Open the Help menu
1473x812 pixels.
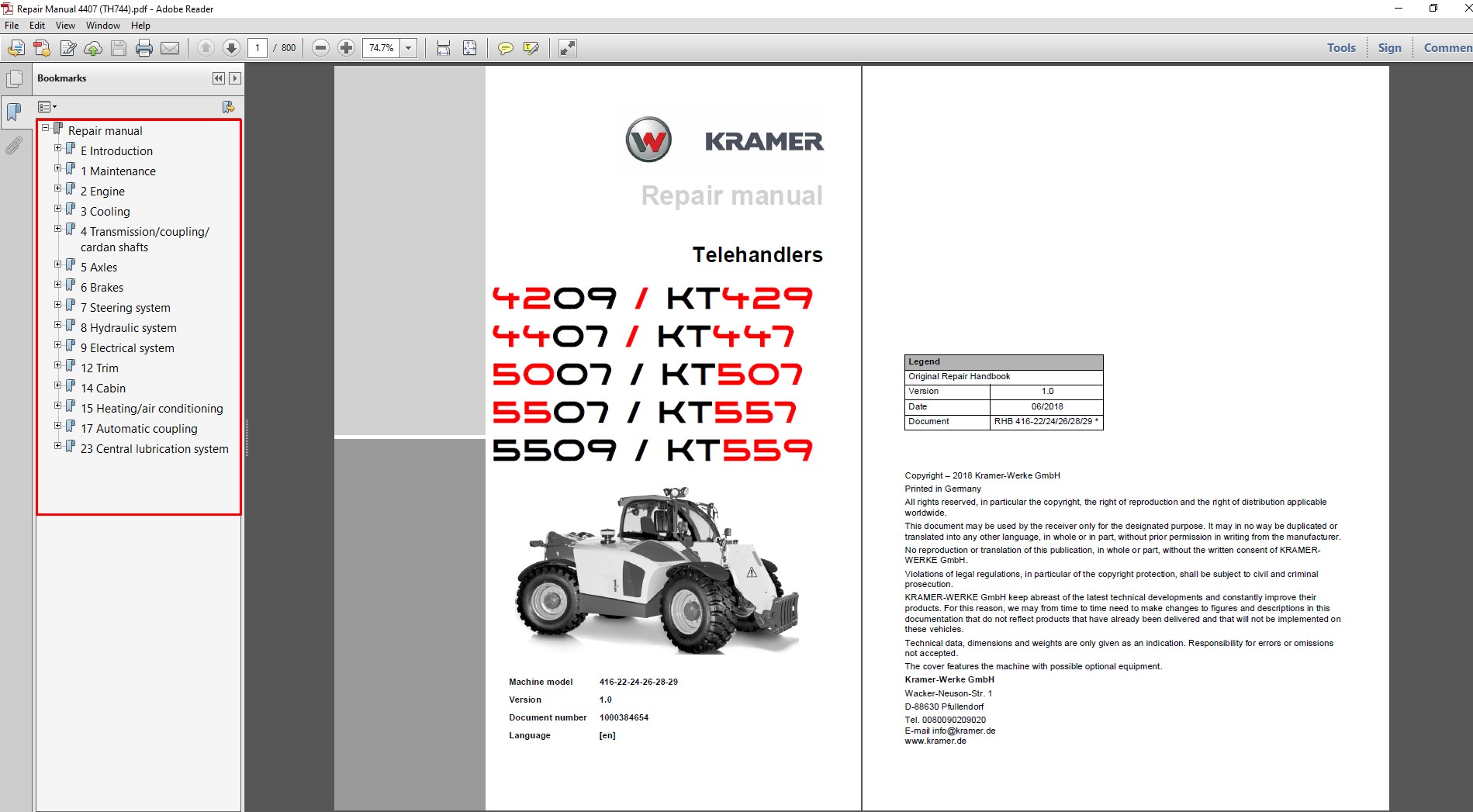tap(140, 26)
